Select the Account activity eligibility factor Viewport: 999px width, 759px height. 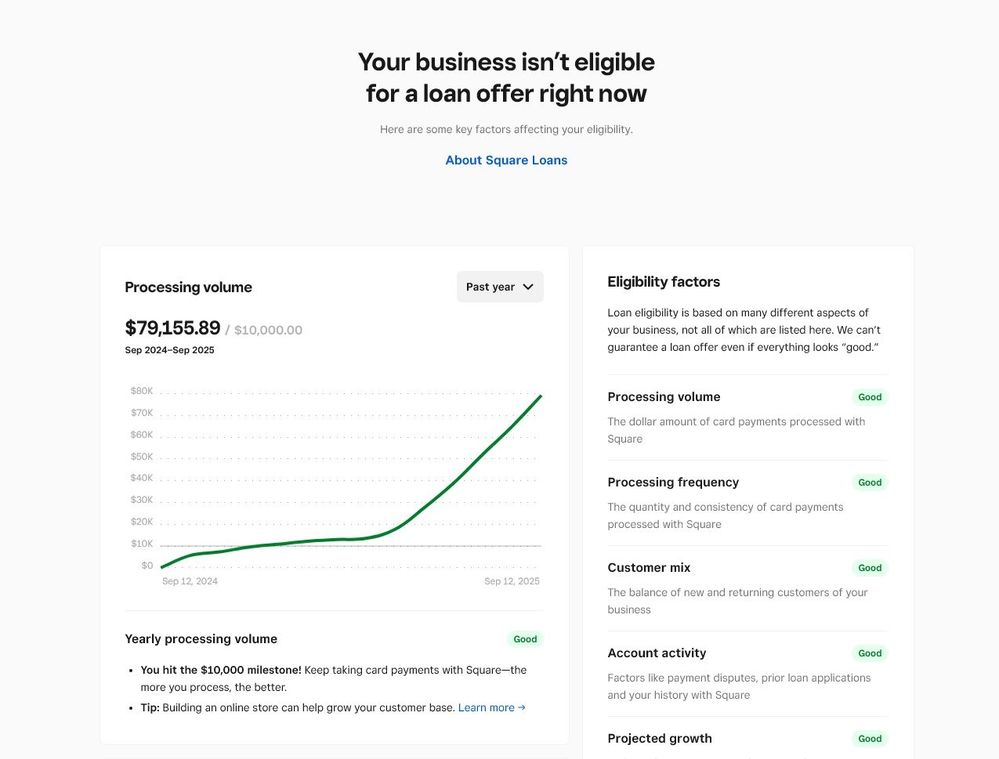click(657, 653)
